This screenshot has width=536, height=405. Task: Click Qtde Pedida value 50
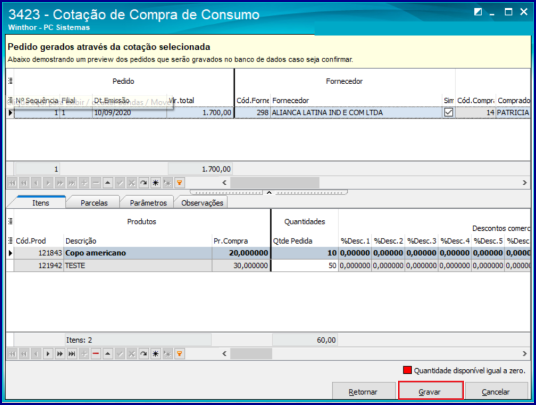(305, 266)
